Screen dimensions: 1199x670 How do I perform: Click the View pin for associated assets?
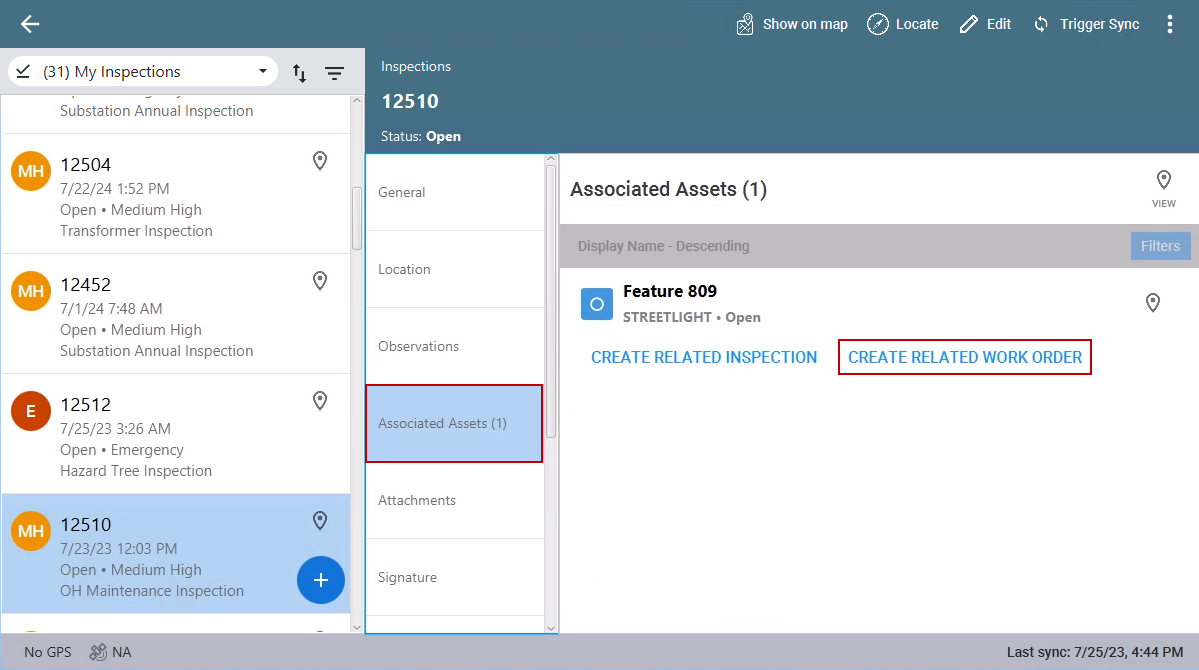pos(1163,187)
